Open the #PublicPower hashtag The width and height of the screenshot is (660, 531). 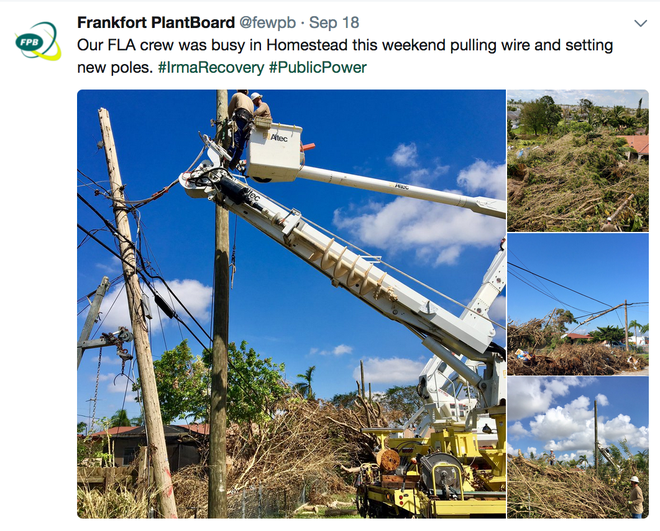[x=318, y=67]
